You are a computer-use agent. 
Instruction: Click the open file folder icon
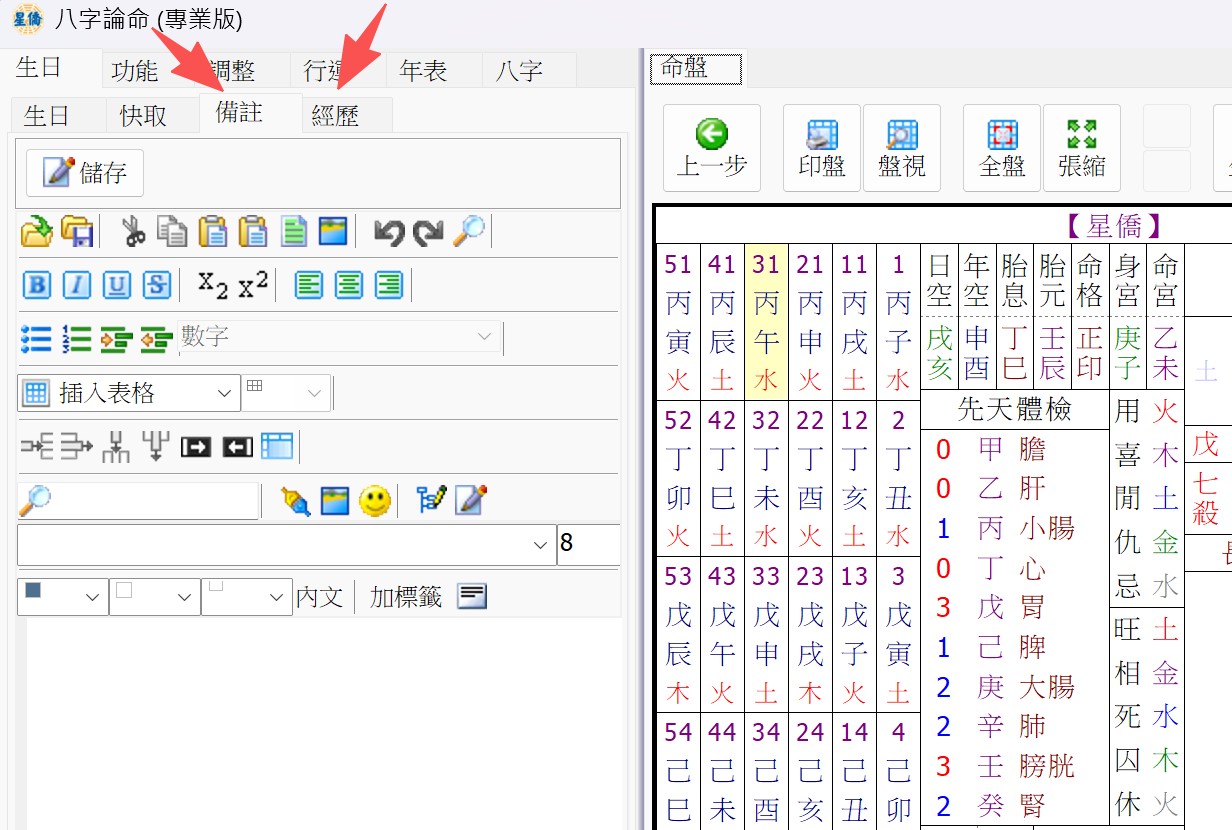(36, 232)
